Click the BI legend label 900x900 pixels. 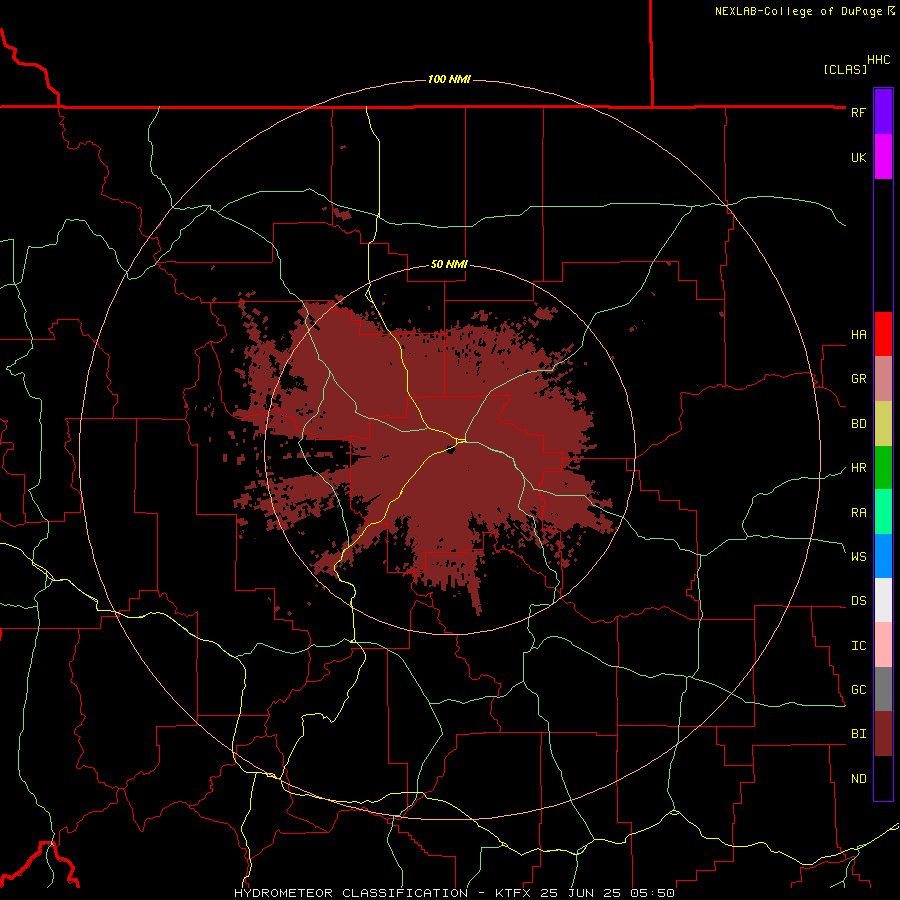858,734
